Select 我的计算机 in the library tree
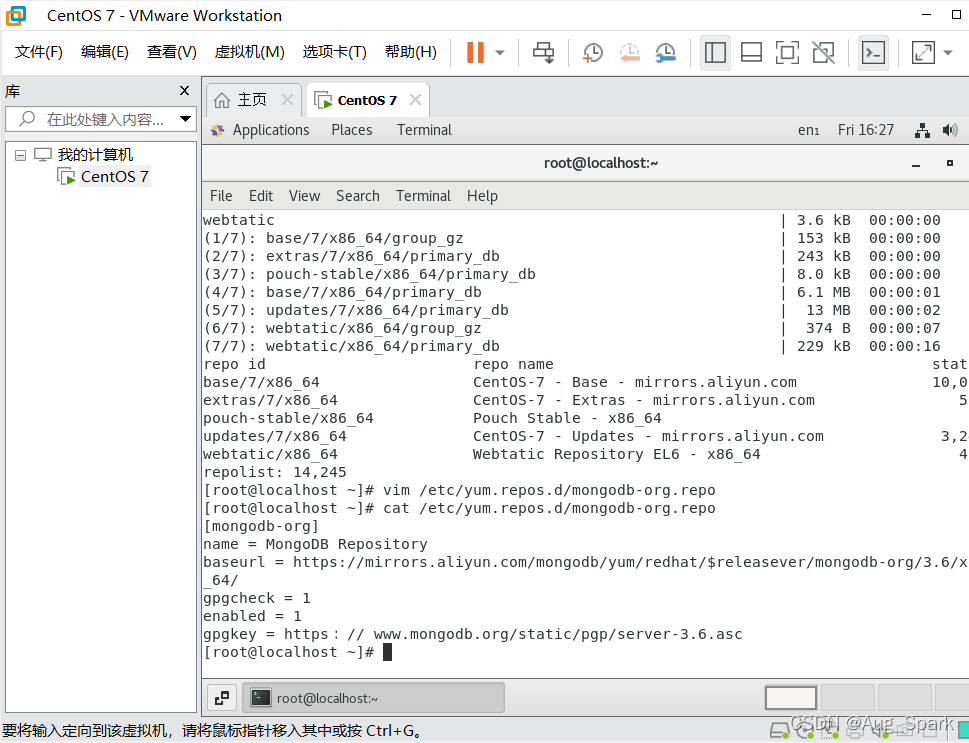 click(x=95, y=155)
